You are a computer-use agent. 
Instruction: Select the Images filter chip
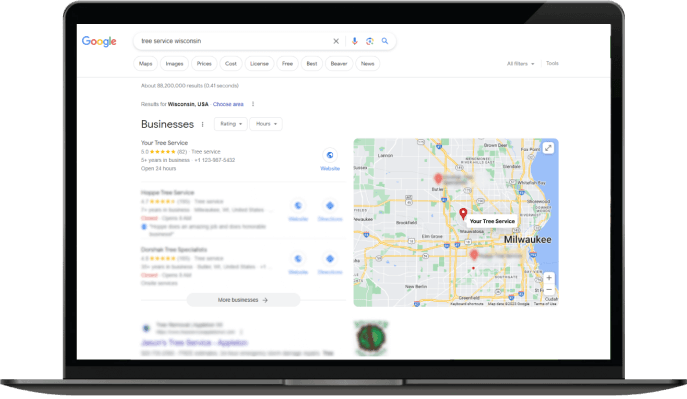click(174, 64)
